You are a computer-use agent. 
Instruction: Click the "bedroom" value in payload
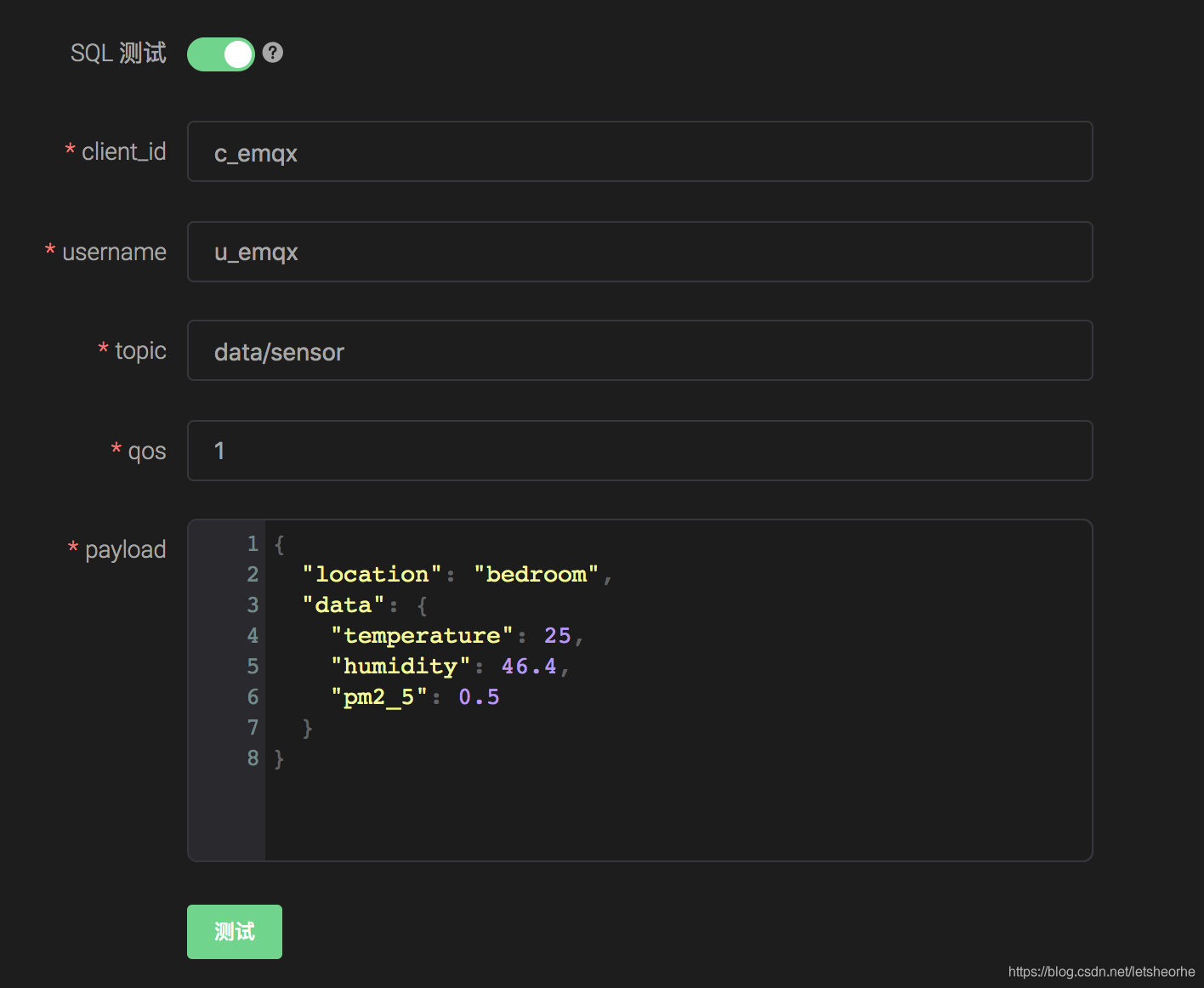tap(537, 575)
